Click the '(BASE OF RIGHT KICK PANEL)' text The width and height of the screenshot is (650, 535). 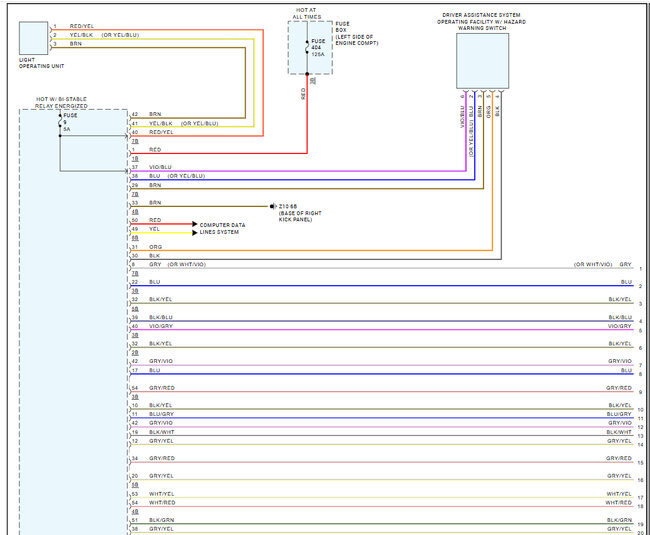(x=300, y=216)
